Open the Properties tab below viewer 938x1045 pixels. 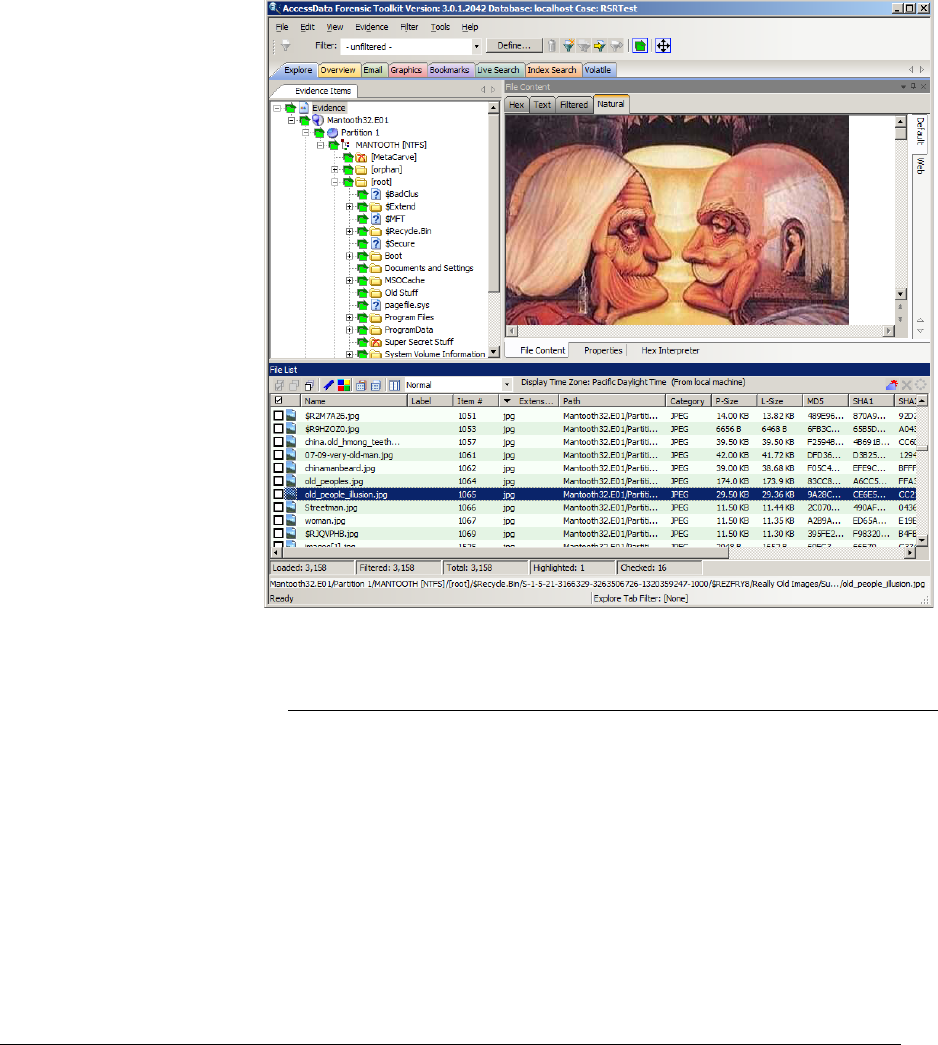603,351
